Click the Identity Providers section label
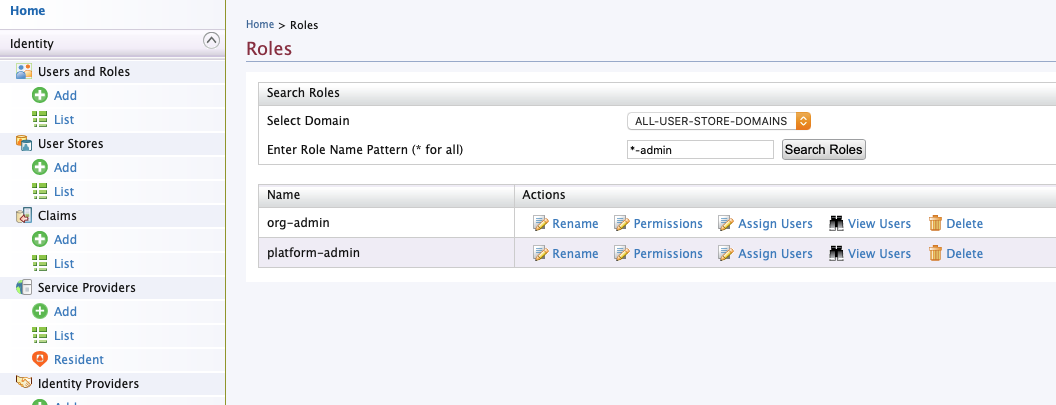 [x=88, y=383]
